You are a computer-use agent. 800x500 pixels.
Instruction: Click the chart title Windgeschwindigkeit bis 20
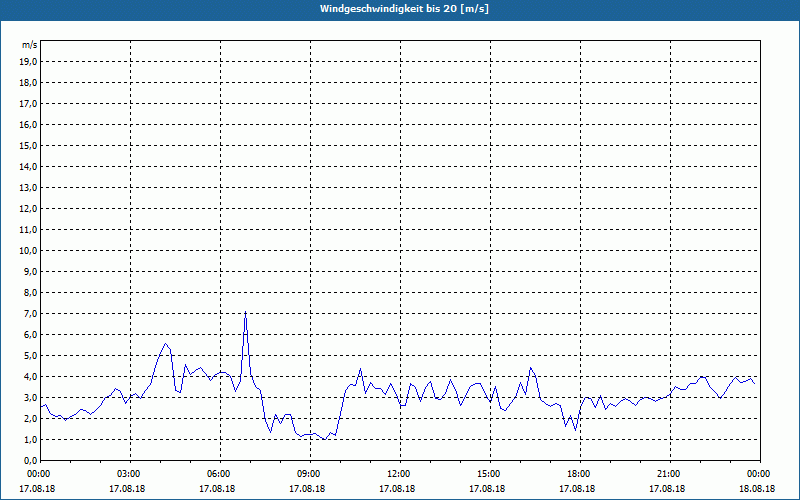point(400,9)
